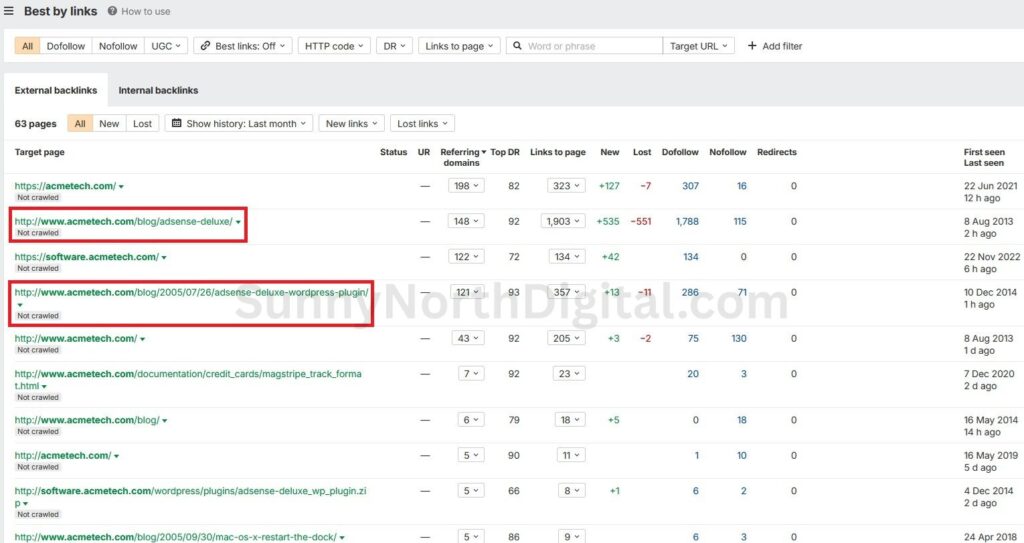Viewport: 1024px width, 543px height.
Task: Show only Lost pages
Action: click(142, 123)
